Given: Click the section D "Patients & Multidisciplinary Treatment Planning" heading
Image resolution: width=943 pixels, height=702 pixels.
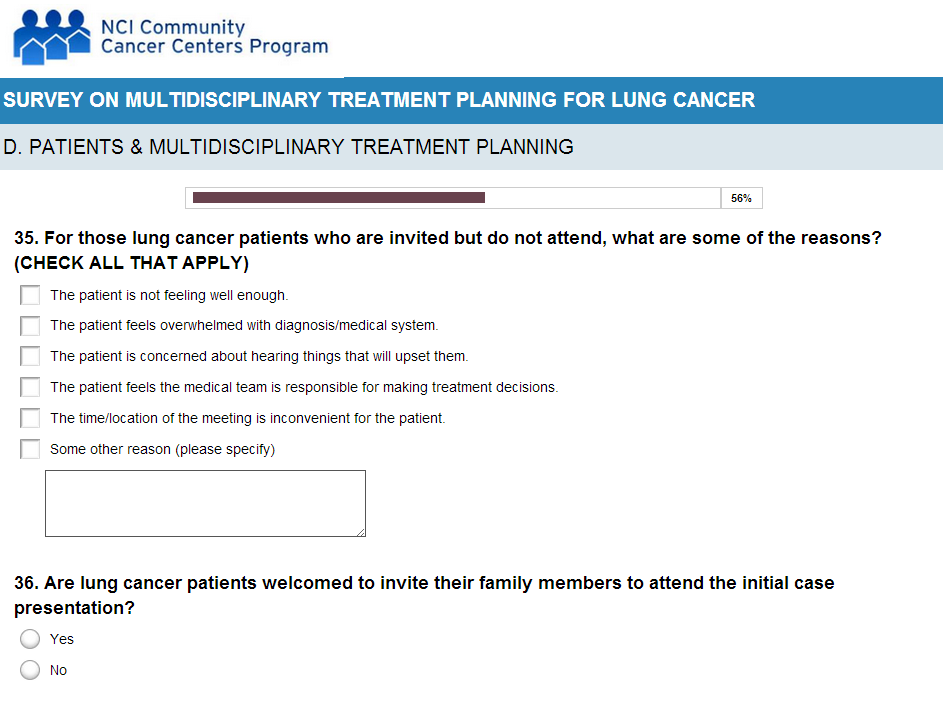Looking at the screenshot, I should pos(288,147).
